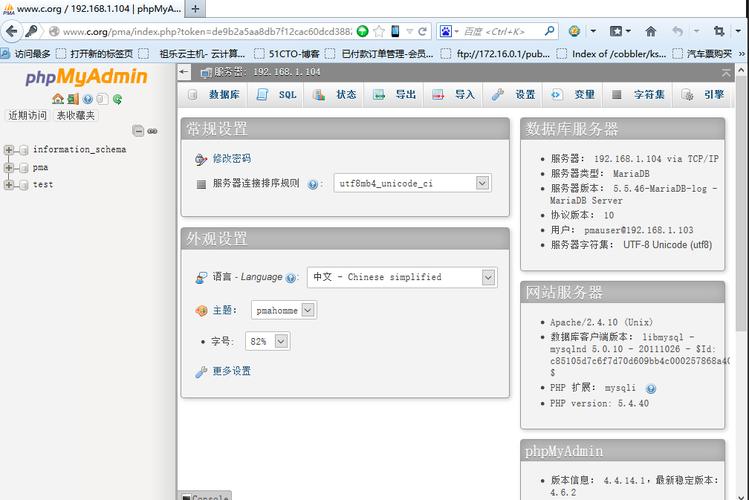This screenshot has width=749, height=500.
Task: Click the key icon left of address bar
Action: pyautogui.click(x=31, y=32)
